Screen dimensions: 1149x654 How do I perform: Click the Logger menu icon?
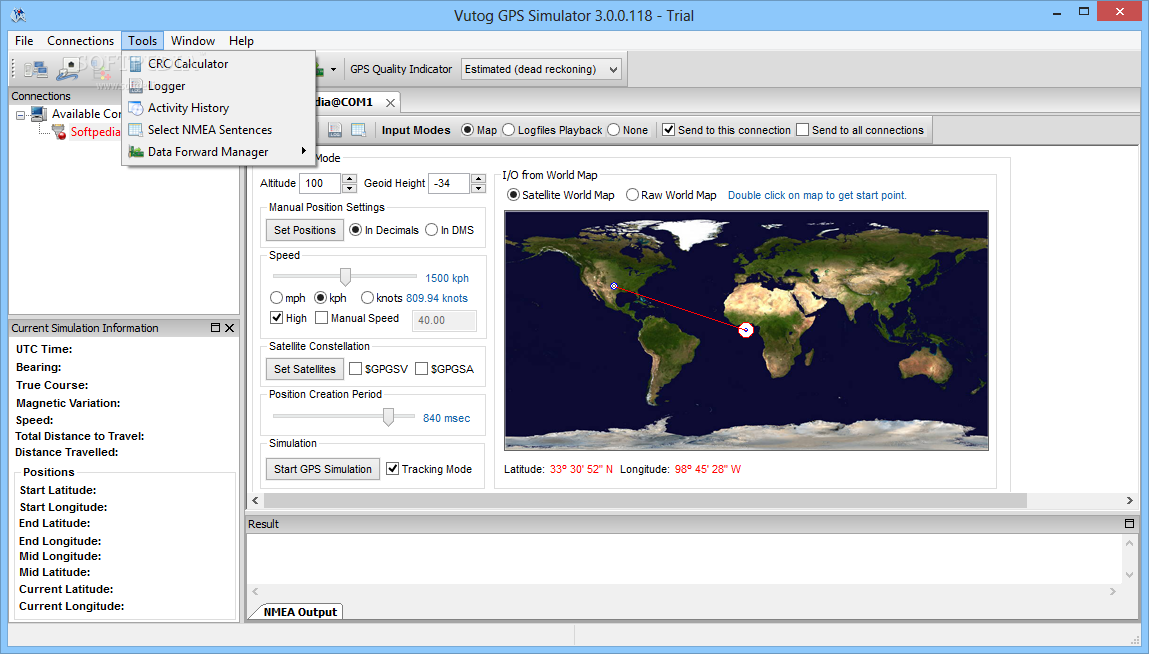136,87
